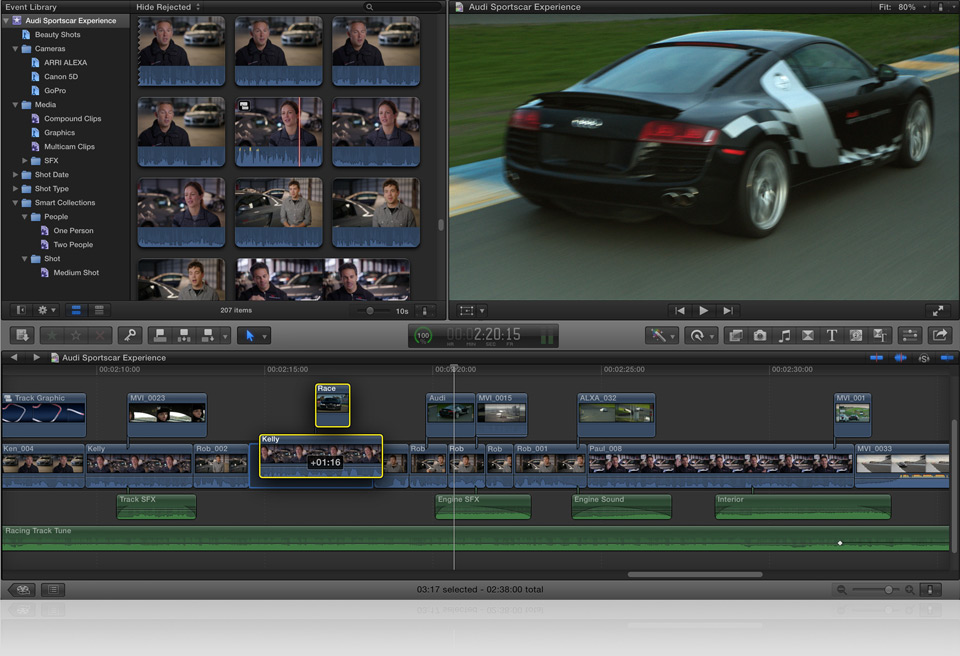Collapse the People folder
Screen dimensions: 960x656
coord(24,217)
